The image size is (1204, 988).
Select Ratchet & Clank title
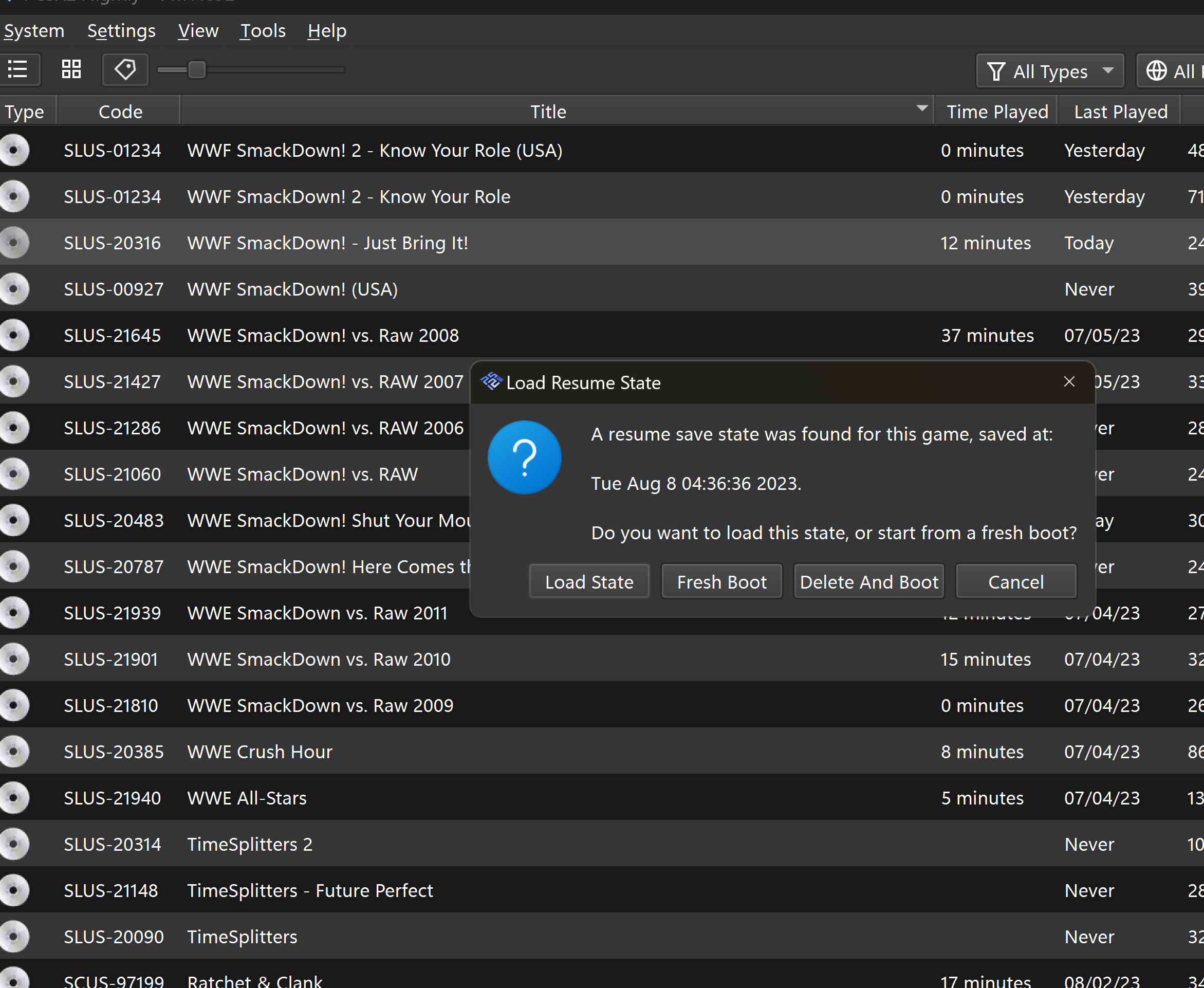click(x=254, y=981)
